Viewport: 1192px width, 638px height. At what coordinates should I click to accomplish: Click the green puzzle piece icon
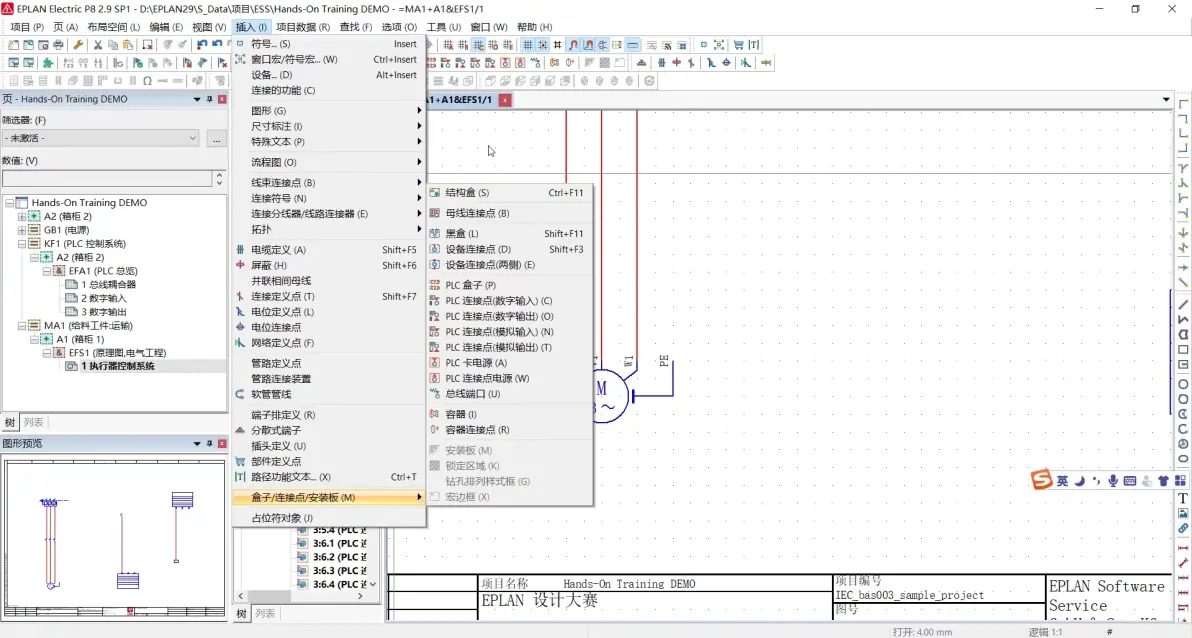point(48,62)
